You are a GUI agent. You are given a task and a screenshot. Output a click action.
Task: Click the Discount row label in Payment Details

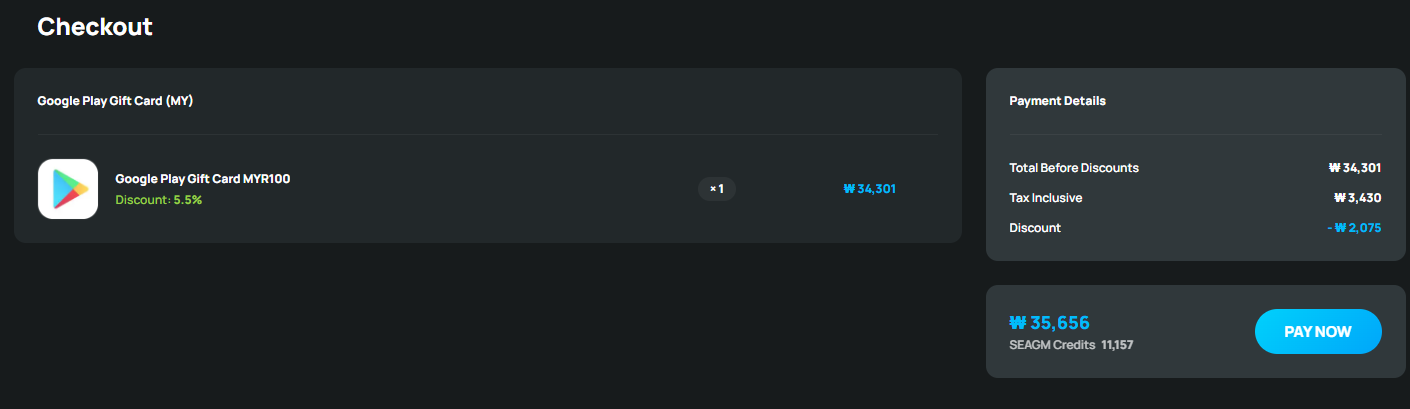[1035, 228]
